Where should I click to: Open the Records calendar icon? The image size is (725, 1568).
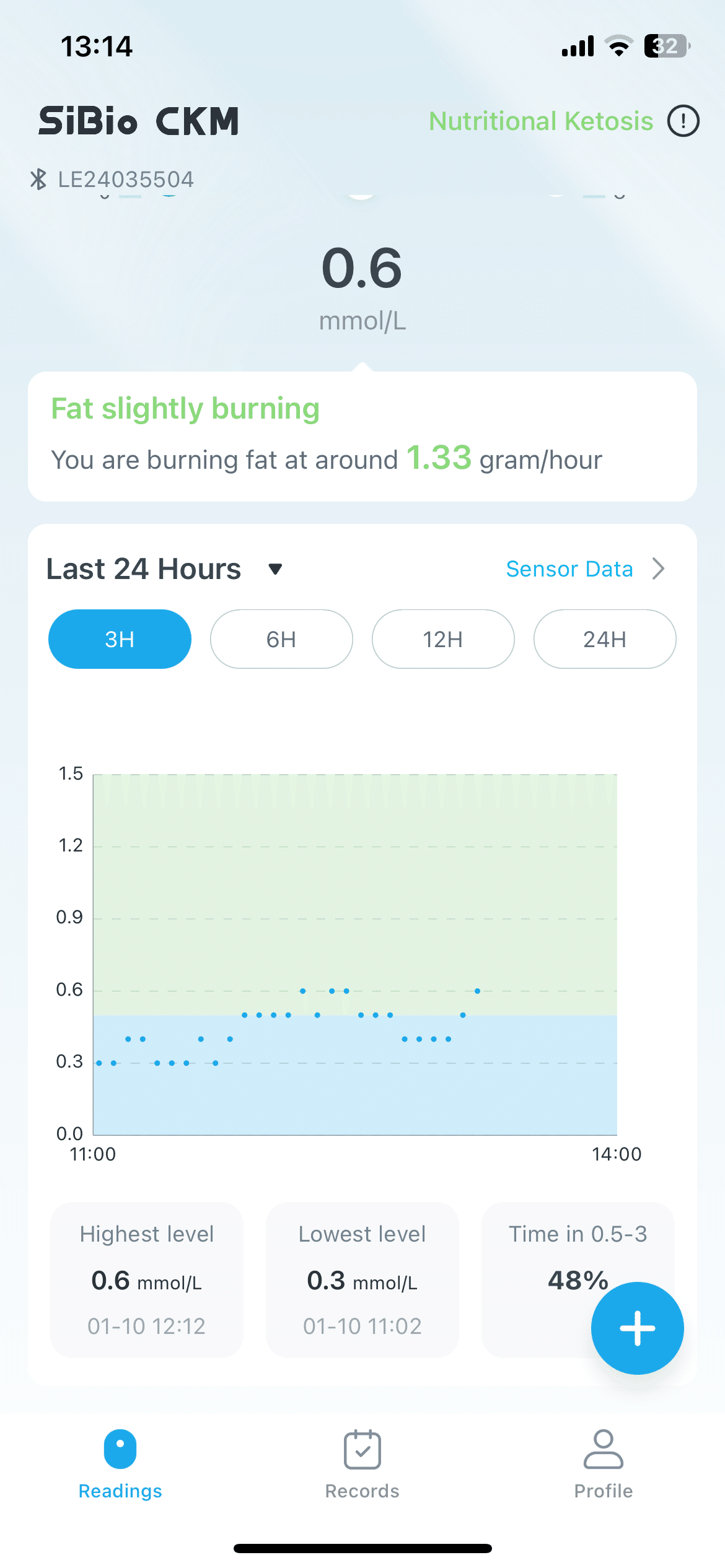(x=362, y=1448)
